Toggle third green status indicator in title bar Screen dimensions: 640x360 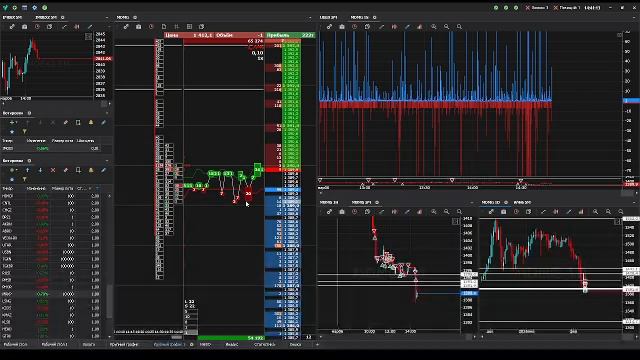(x=516, y=8)
